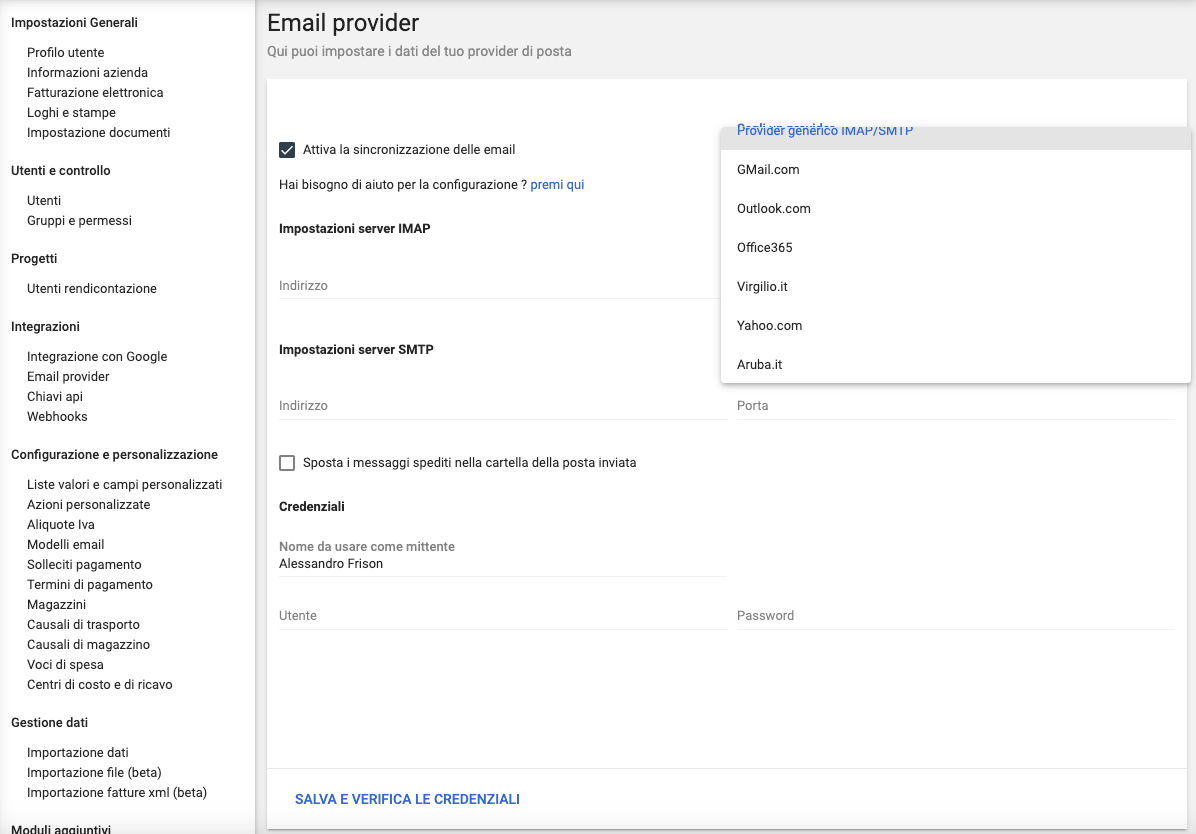Edit Nome da usare come mittente field
This screenshot has width=1196, height=834.
[502, 564]
